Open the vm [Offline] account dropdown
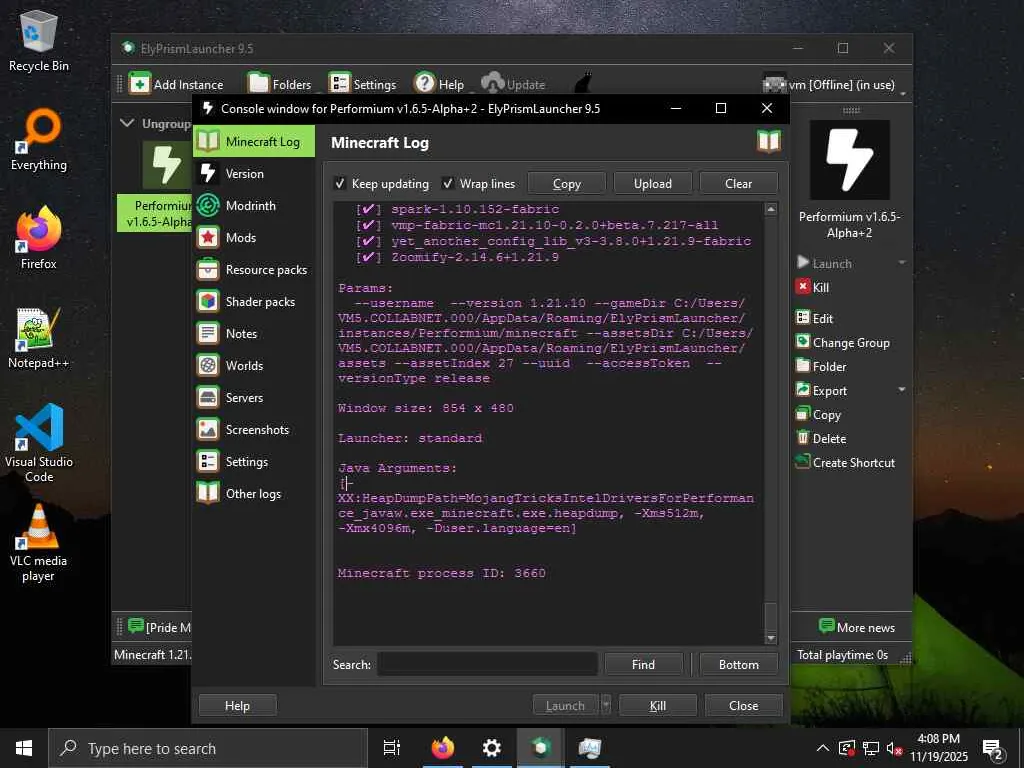1024x768 pixels. coord(835,84)
